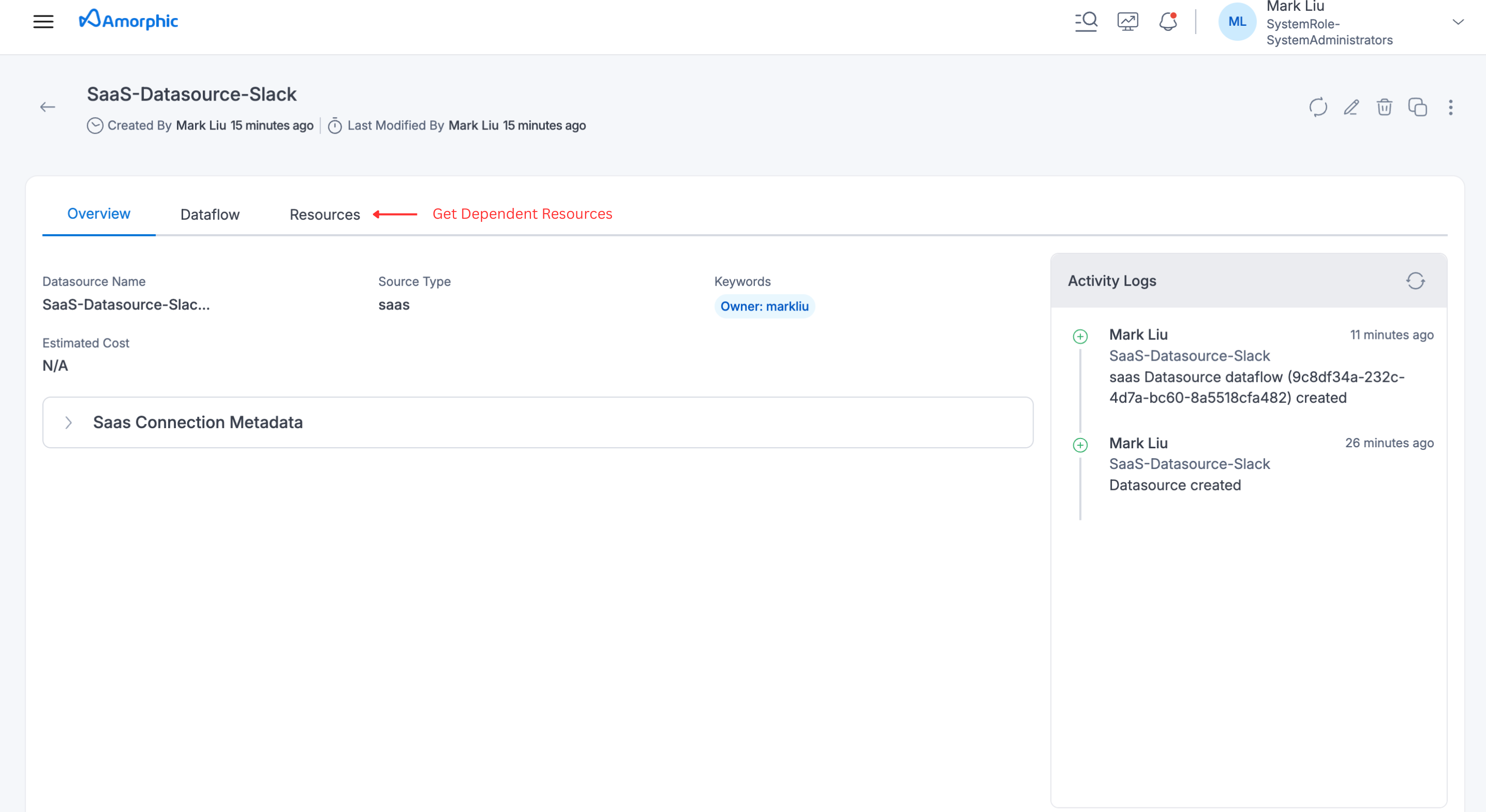1486x812 pixels.
Task: Click the ML avatar circle
Action: coord(1236,22)
